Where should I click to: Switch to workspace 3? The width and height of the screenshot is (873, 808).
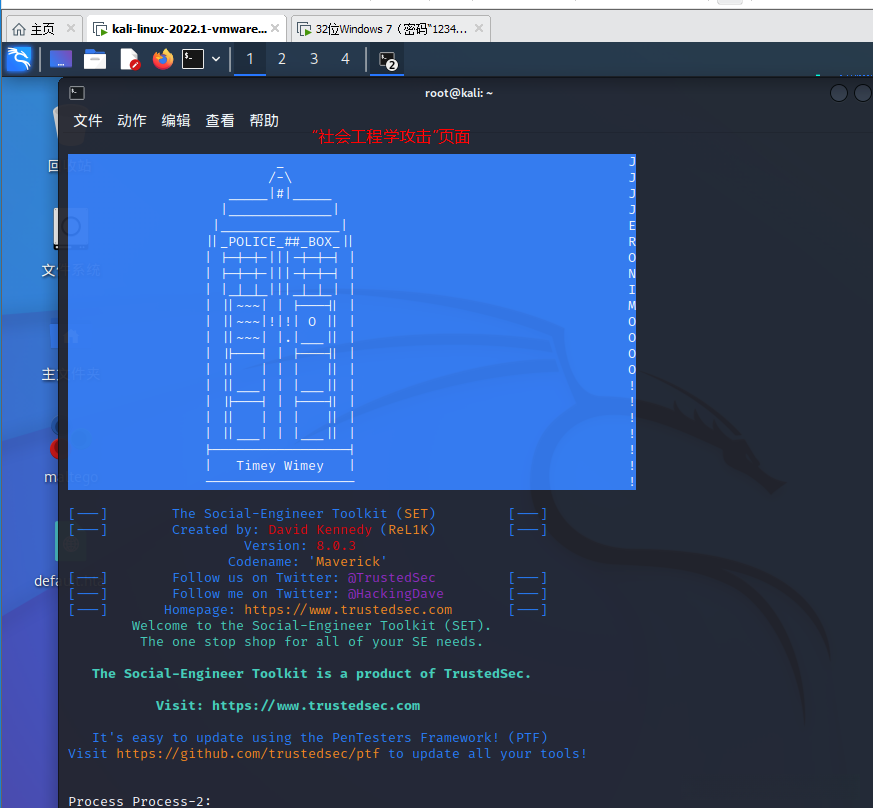(314, 59)
